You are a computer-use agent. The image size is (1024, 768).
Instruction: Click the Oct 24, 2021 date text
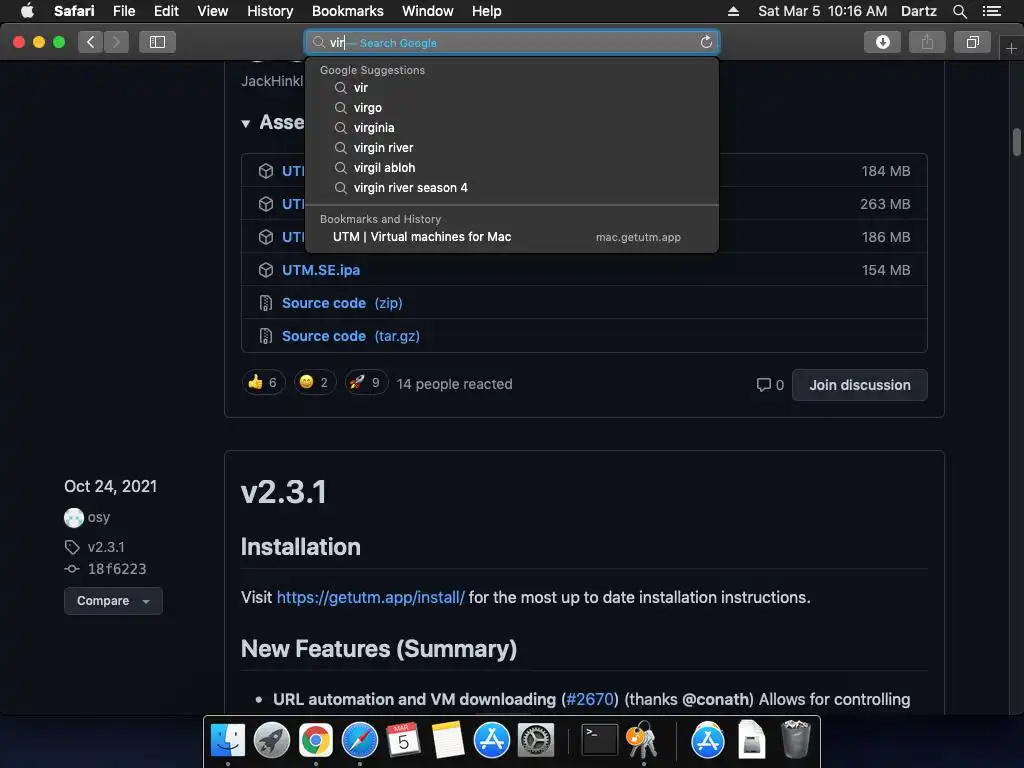tap(110, 487)
